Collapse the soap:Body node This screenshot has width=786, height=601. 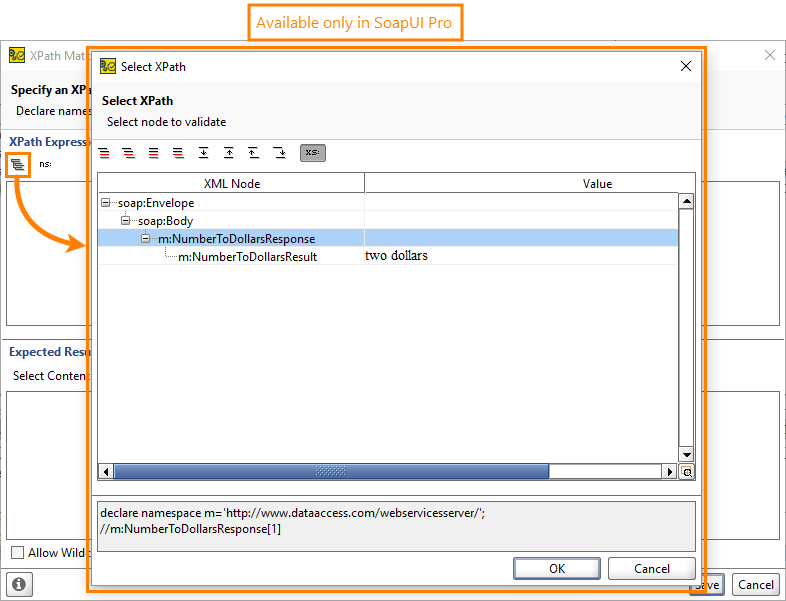[x=125, y=221]
